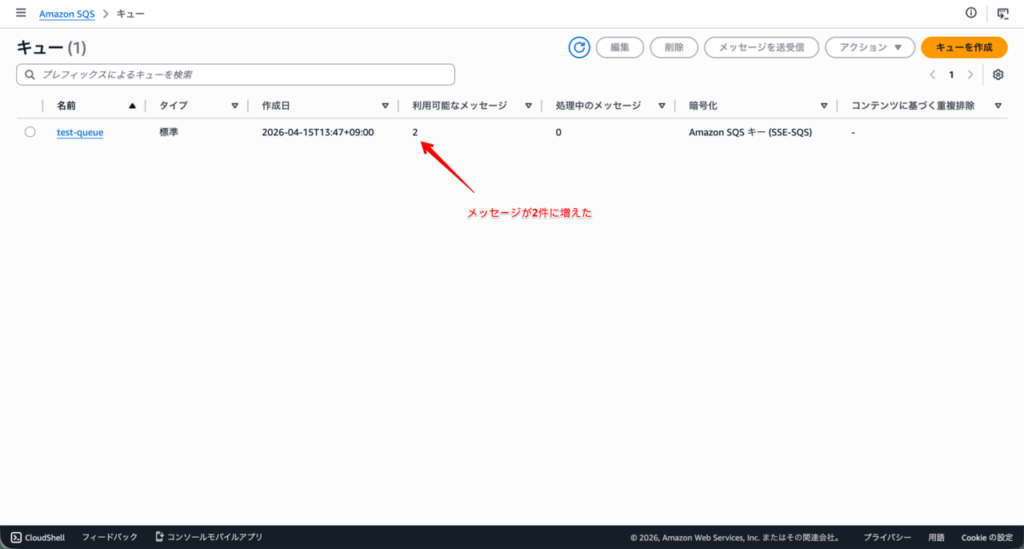
Task: Open フィードバック in the footer
Action: coord(110,537)
